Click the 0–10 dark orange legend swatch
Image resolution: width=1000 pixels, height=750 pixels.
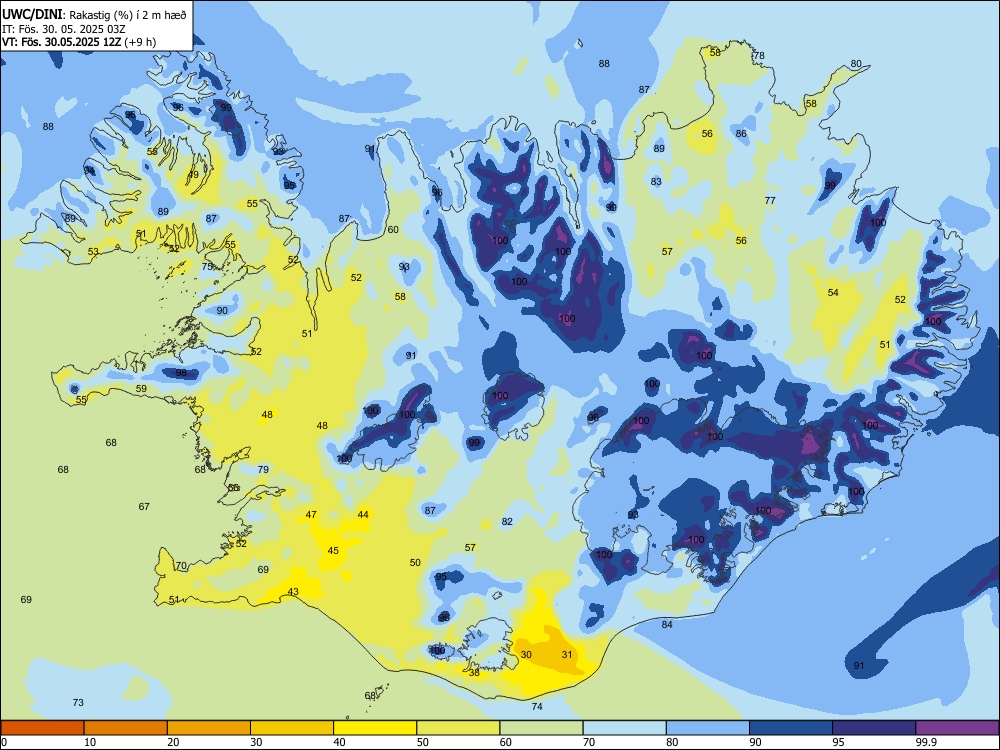[42, 728]
